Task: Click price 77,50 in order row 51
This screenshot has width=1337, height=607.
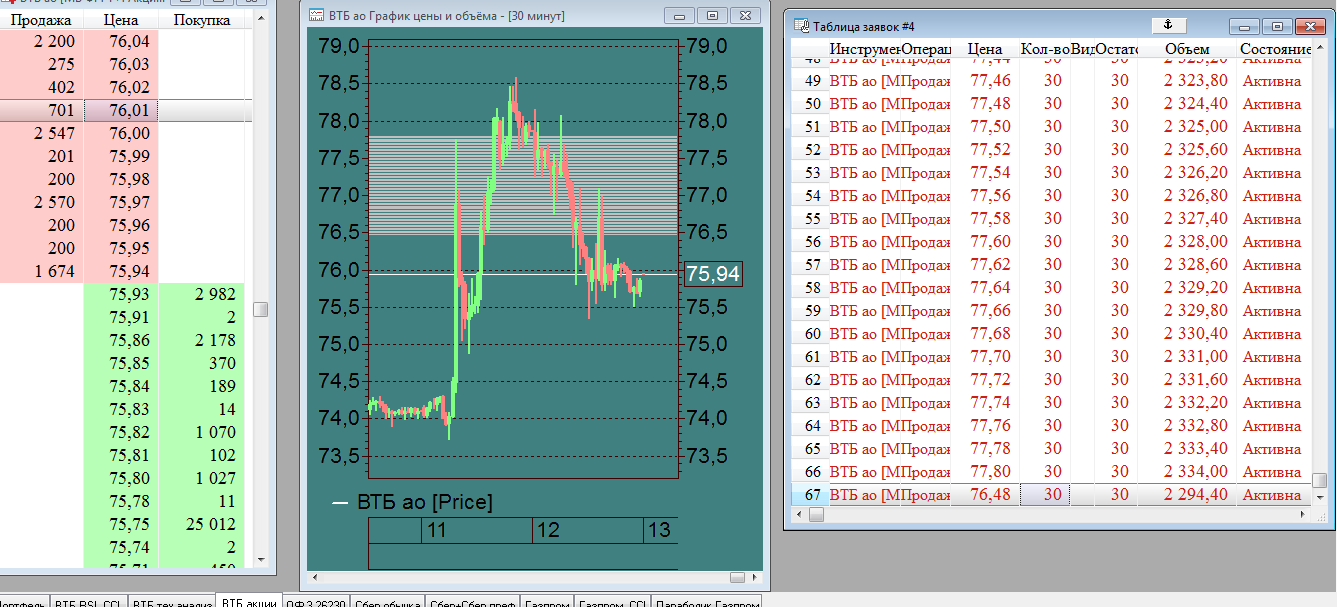Action: [989, 127]
